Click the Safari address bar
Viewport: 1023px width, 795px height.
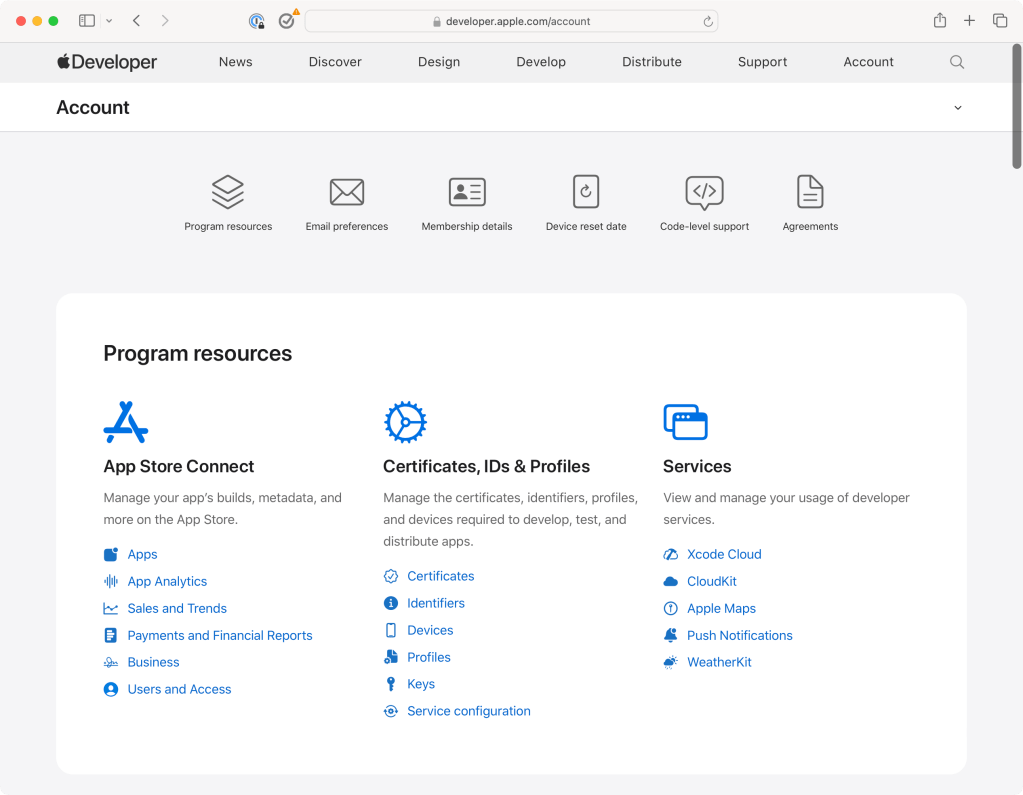click(x=510, y=21)
